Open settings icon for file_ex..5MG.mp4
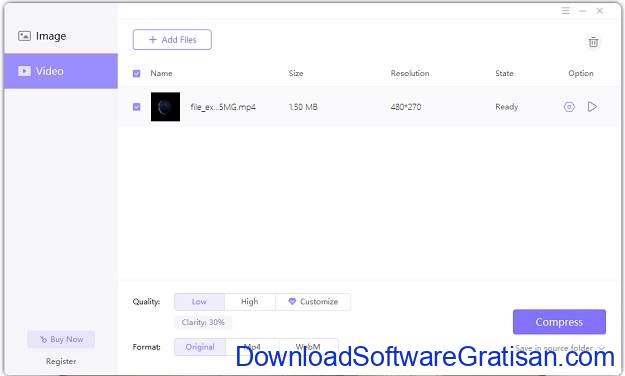 point(569,107)
